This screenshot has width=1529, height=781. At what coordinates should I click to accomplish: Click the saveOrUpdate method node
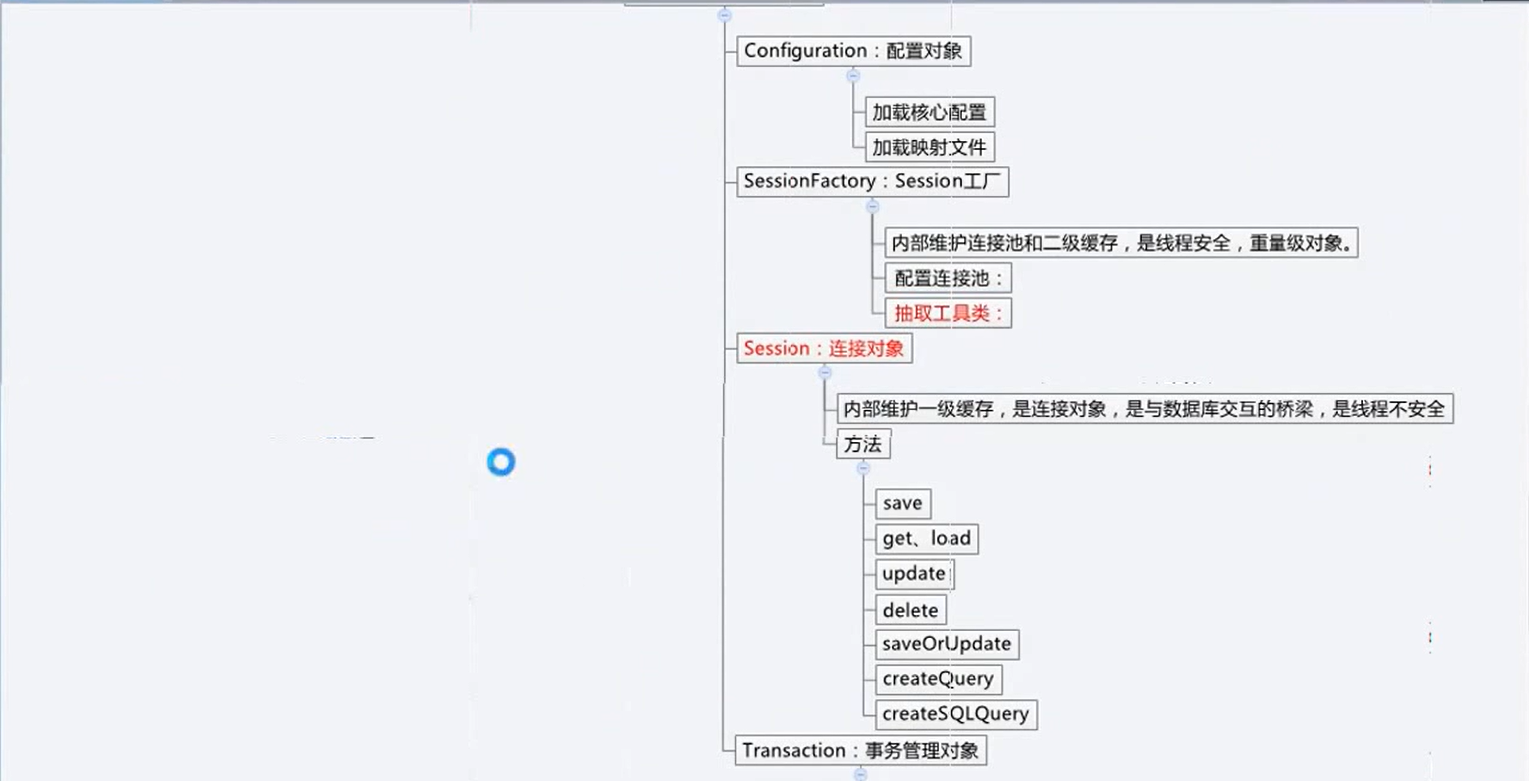click(947, 644)
